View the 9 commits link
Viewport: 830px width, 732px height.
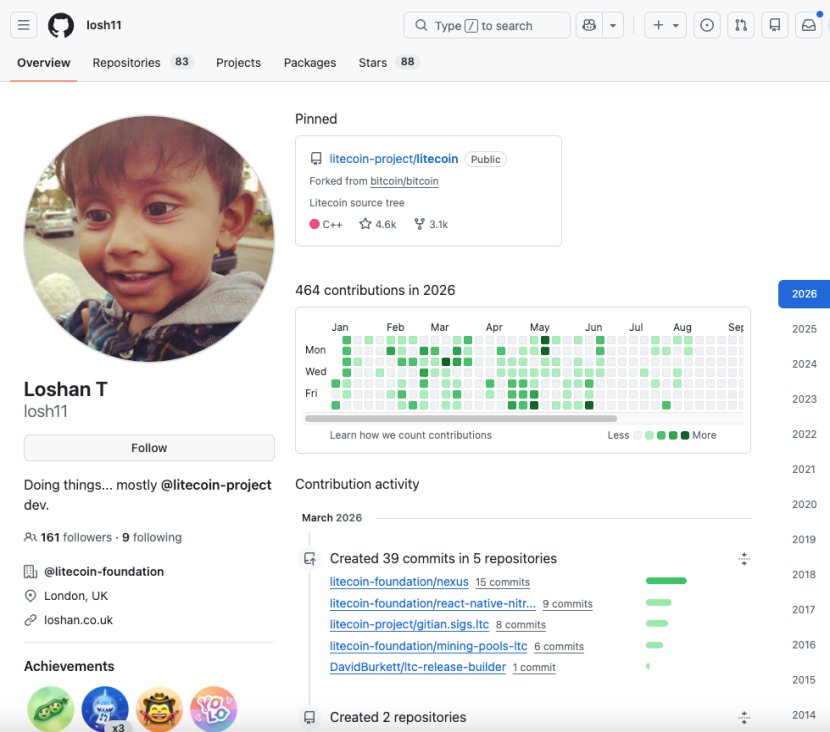coord(567,604)
